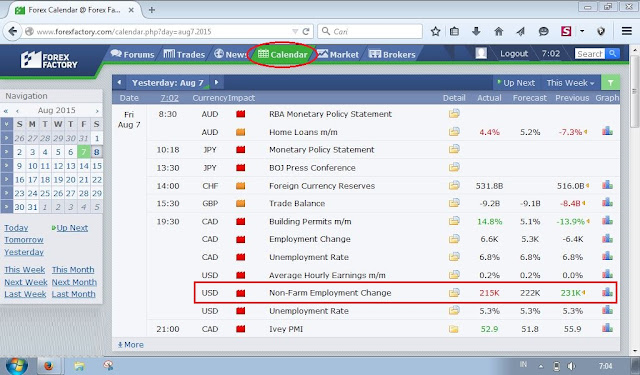Viewport: 640px width, 375px height.
Task: Click in the browser Cari search box
Action: point(370,31)
